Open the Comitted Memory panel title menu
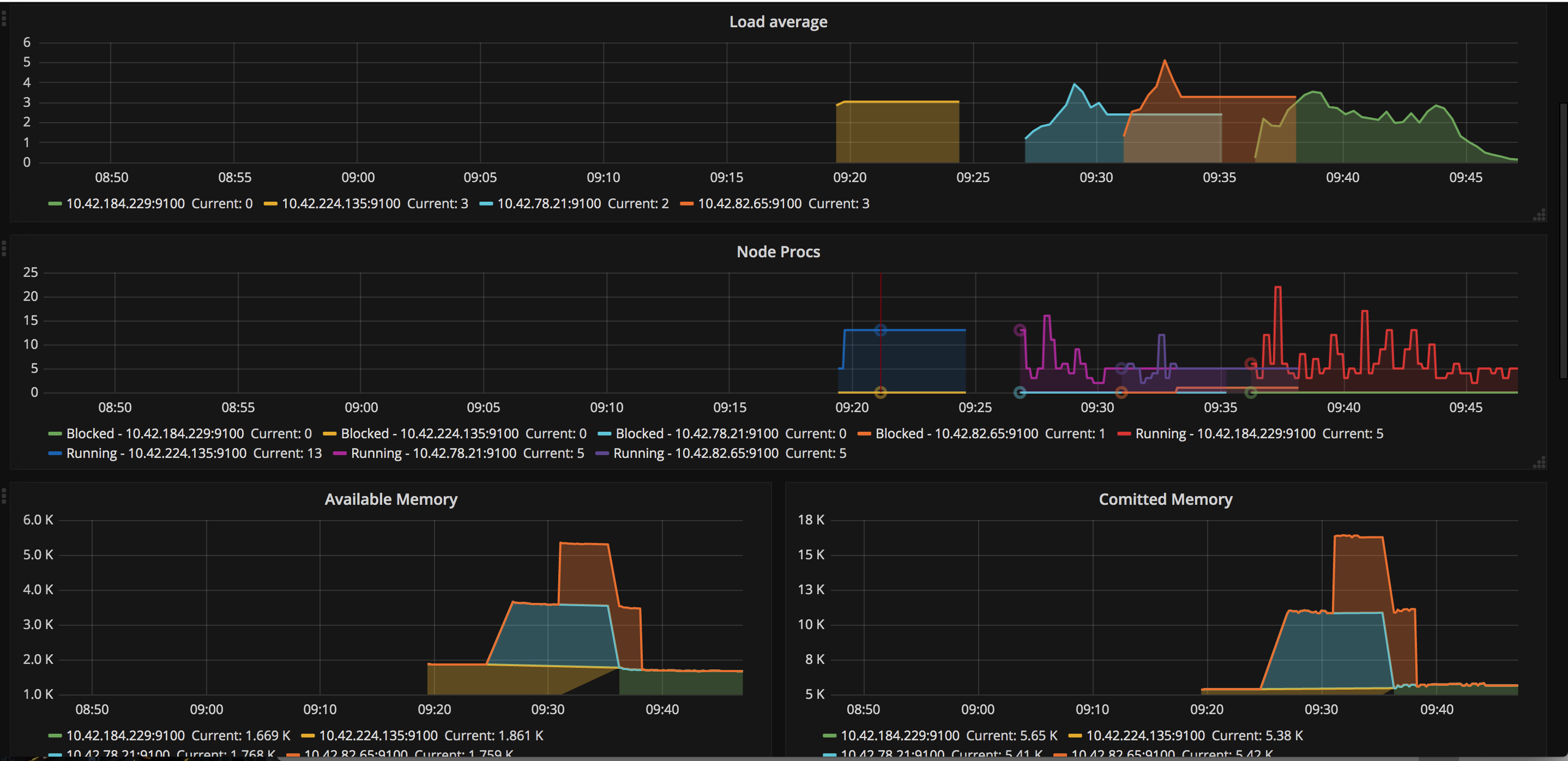This screenshot has height=761, width=1568. tap(1165, 499)
